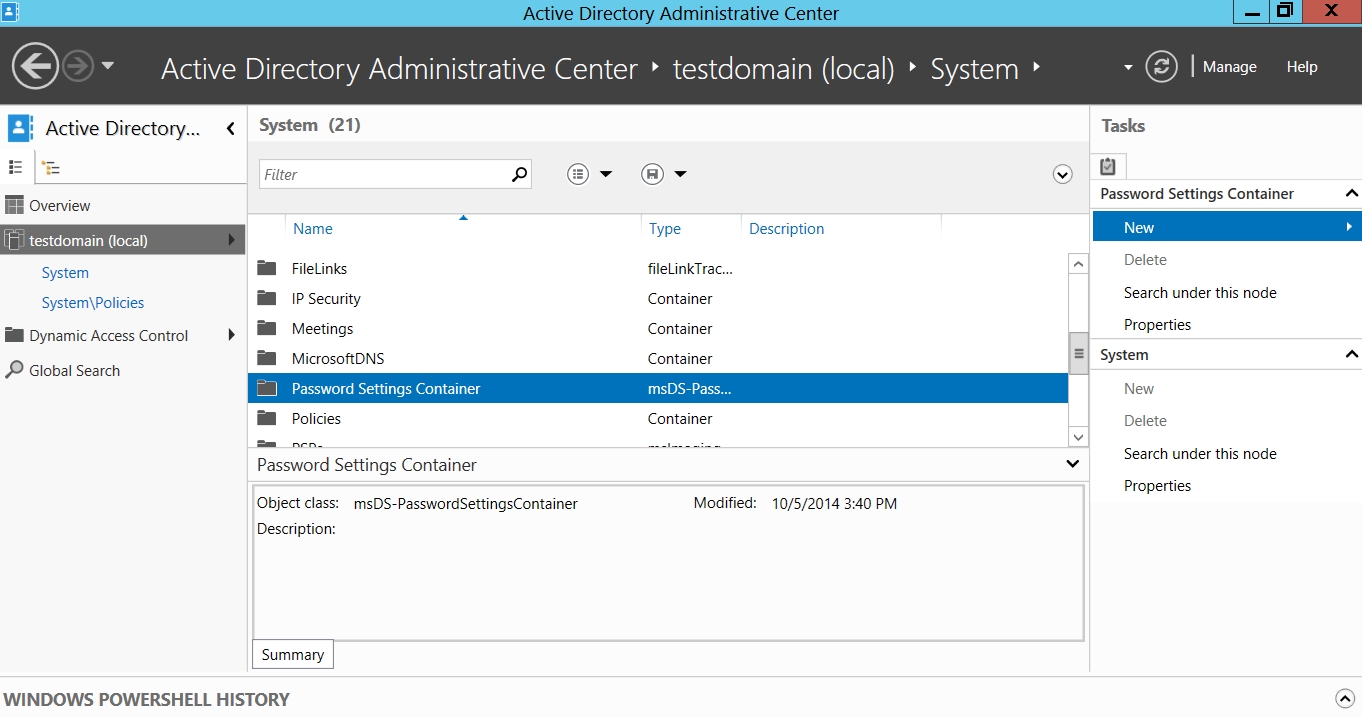This screenshot has width=1362, height=717.
Task: Collapse the preview pane chevron
Action: click(x=1073, y=464)
